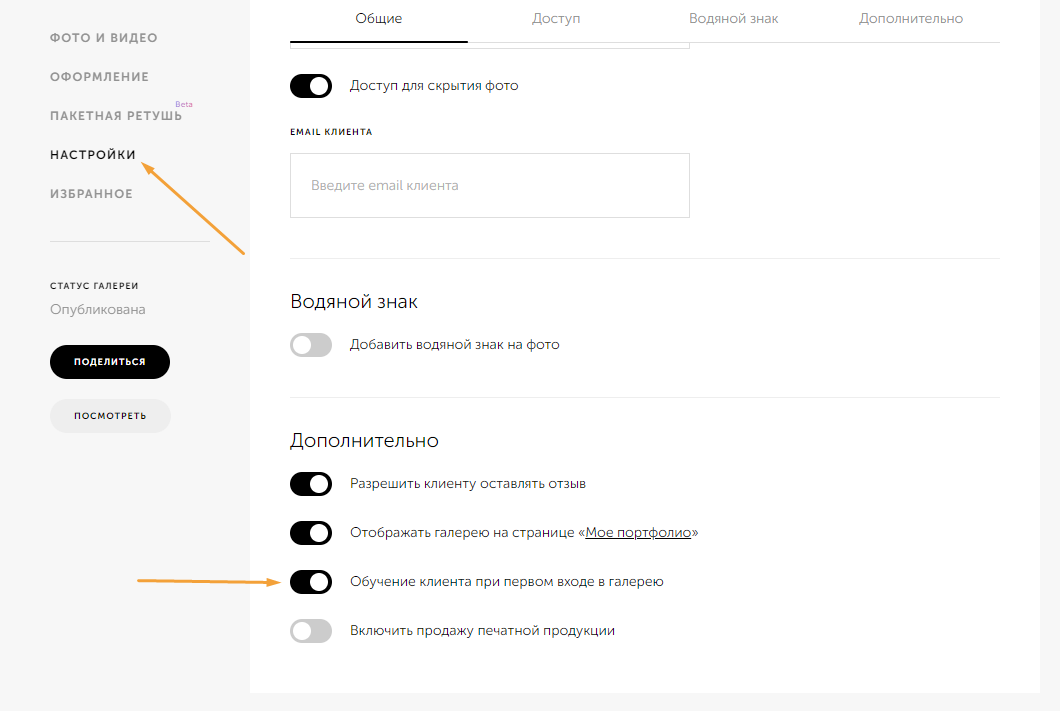The height and width of the screenshot is (711, 1060).
Task: Go to Избранное section
Action: pyautogui.click(x=91, y=194)
